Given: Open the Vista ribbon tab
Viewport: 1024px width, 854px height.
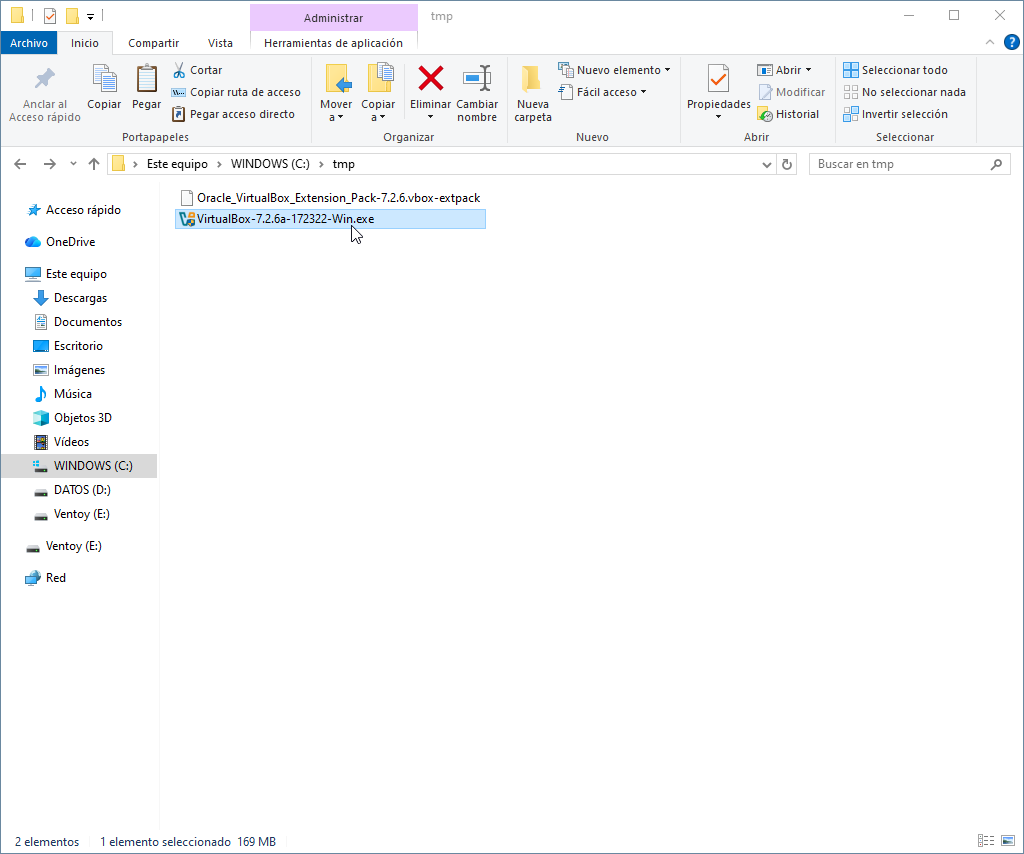Looking at the screenshot, I should (x=220, y=43).
